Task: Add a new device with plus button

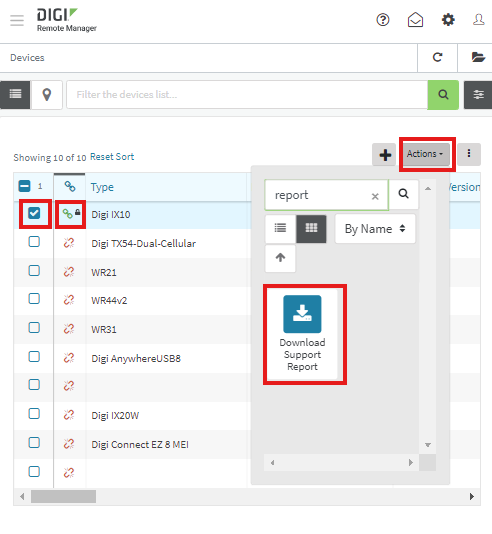Action: click(385, 155)
